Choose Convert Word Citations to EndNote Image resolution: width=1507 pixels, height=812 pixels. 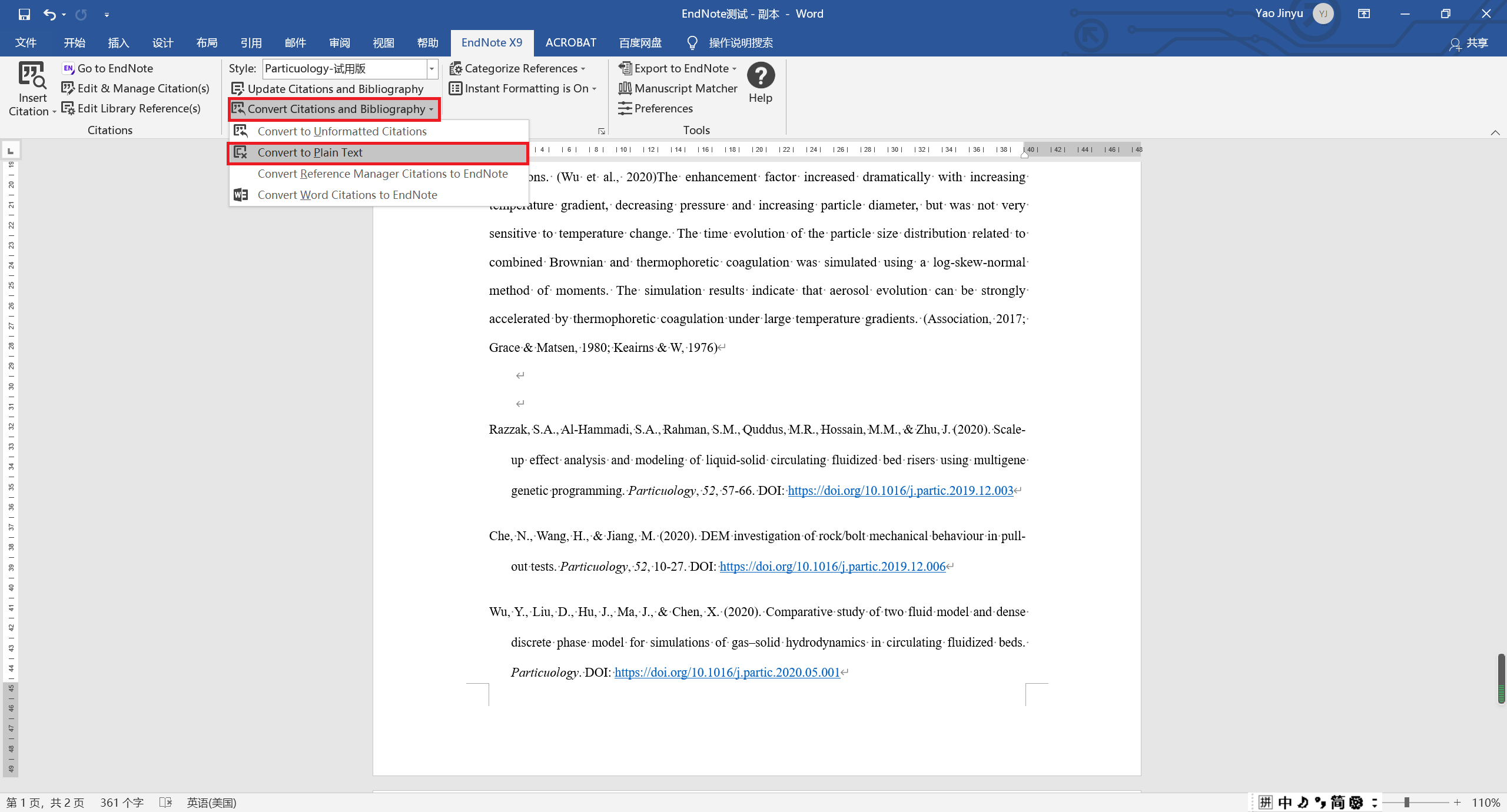(x=379, y=195)
